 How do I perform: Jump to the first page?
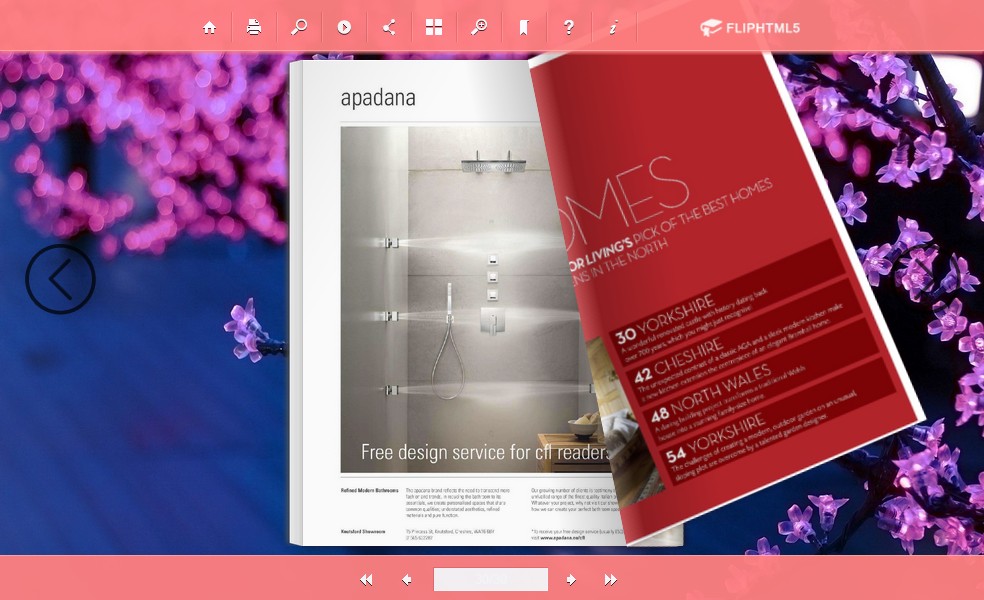tap(366, 580)
